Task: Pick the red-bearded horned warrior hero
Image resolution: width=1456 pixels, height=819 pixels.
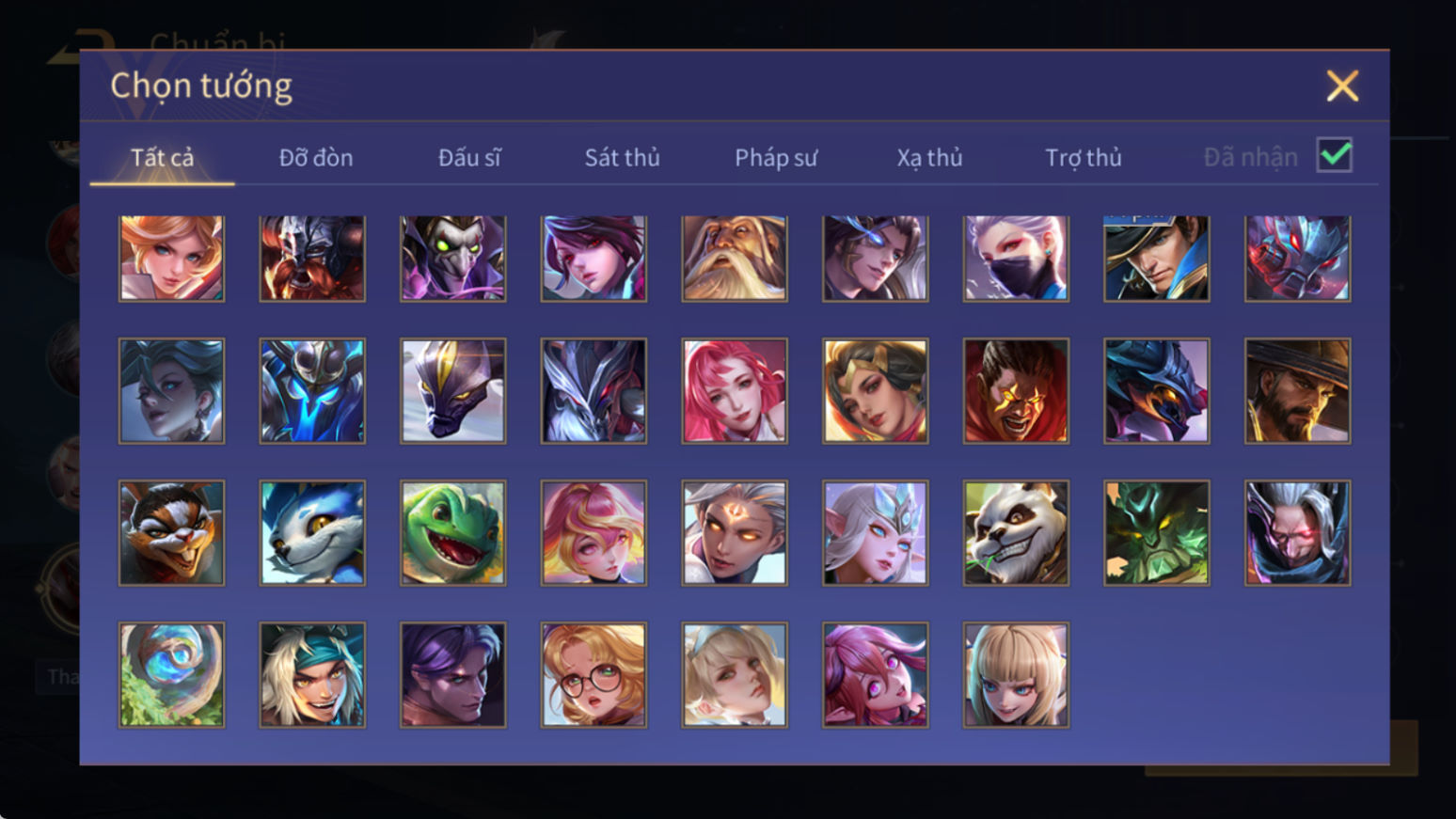Action: [312, 259]
